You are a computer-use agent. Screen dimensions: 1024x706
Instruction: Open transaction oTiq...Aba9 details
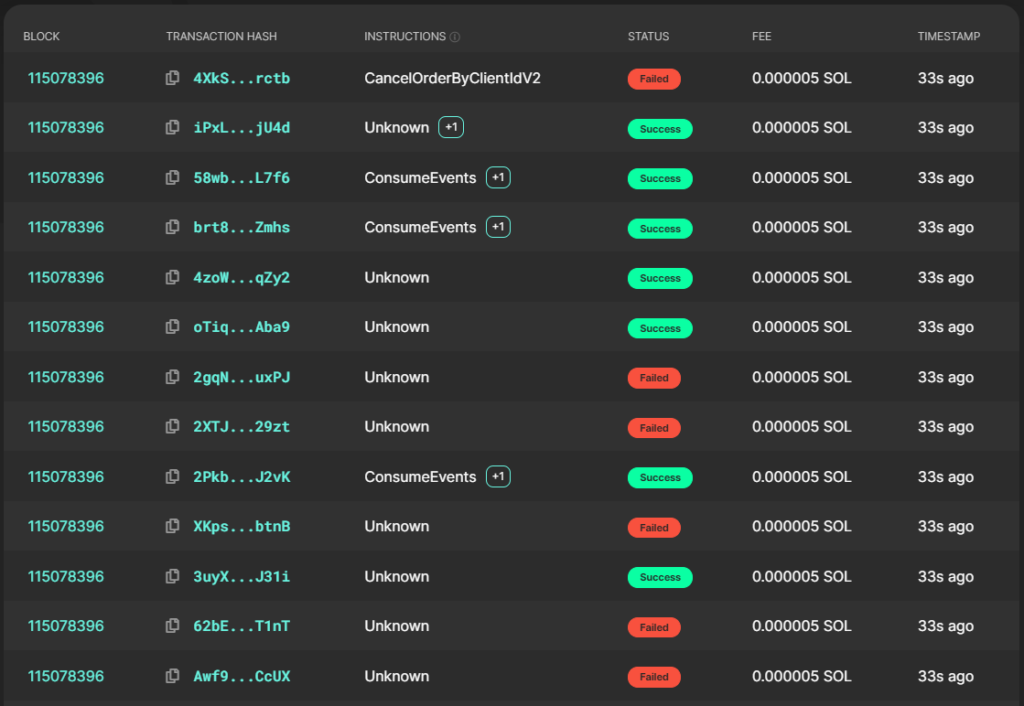click(241, 327)
